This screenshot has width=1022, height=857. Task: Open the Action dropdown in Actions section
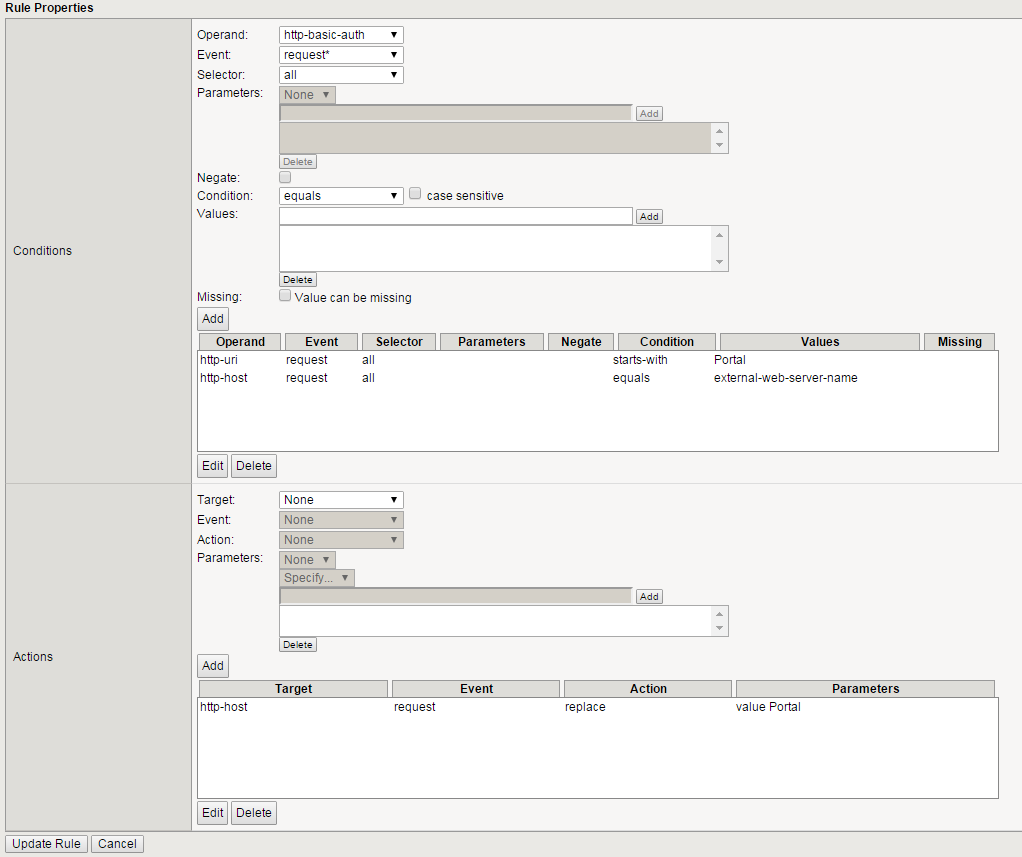tap(340, 539)
